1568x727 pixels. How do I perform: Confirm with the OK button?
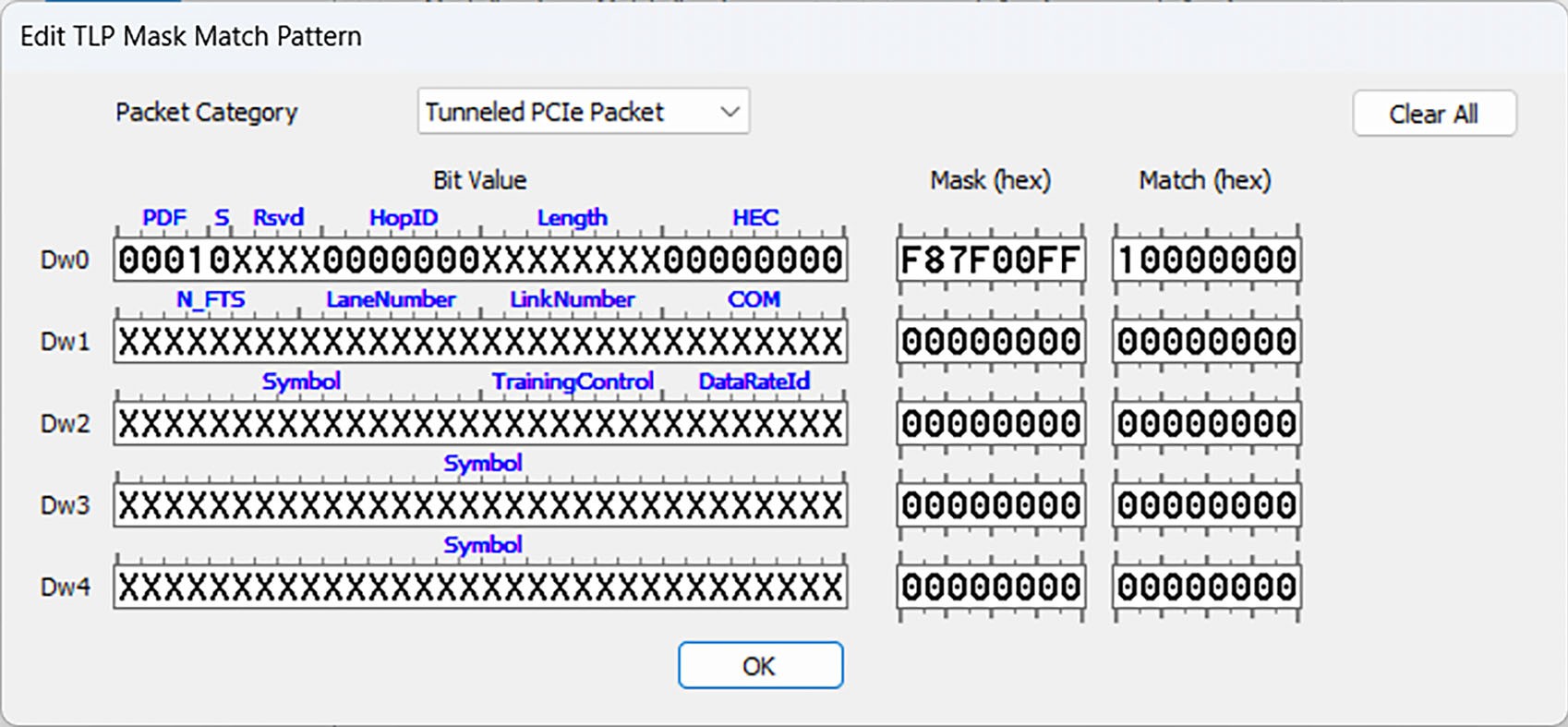(760, 665)
